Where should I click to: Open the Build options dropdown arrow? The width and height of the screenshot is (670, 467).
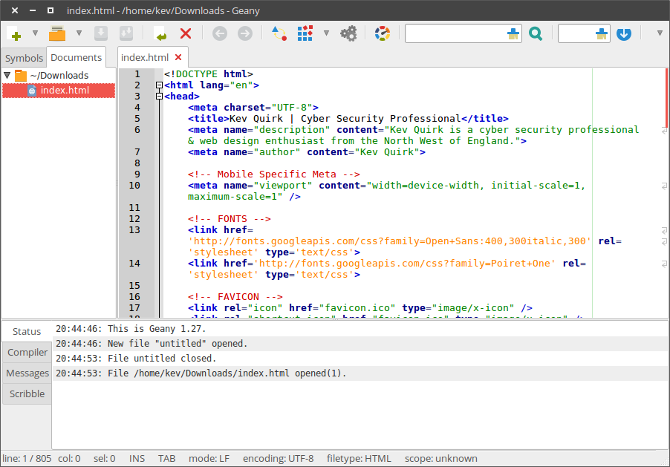tap(326, 33)
